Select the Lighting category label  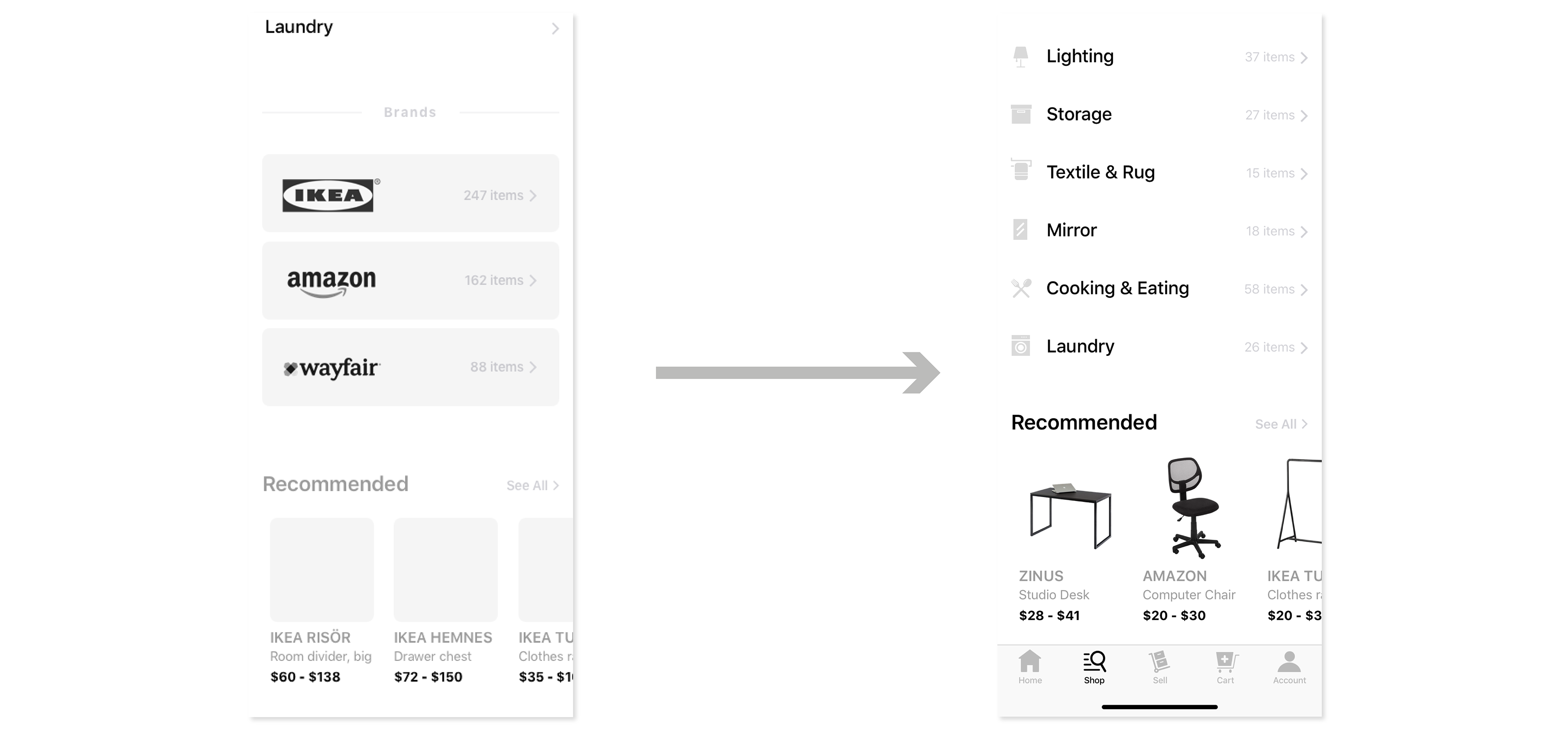coord(1080,56)
